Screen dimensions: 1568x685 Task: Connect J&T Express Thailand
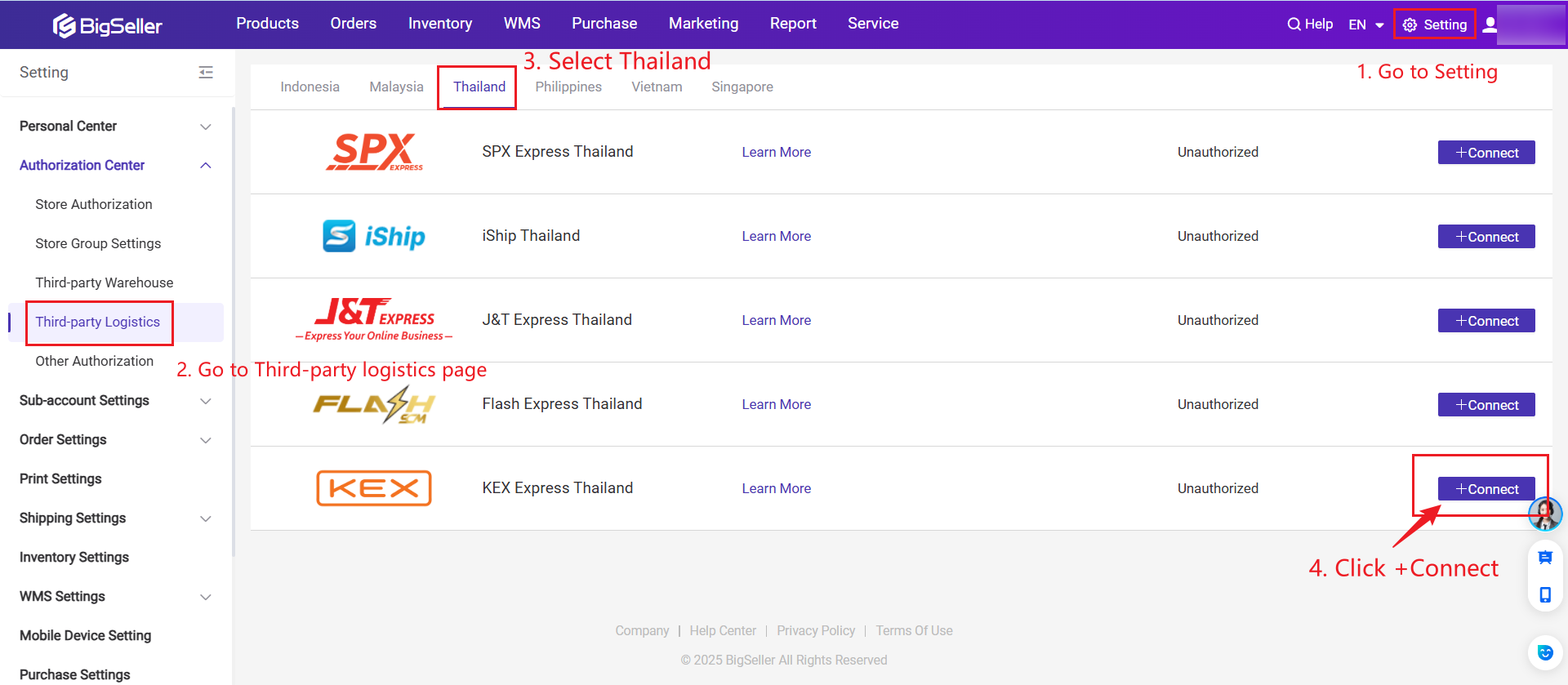(x=1486, y=321)
